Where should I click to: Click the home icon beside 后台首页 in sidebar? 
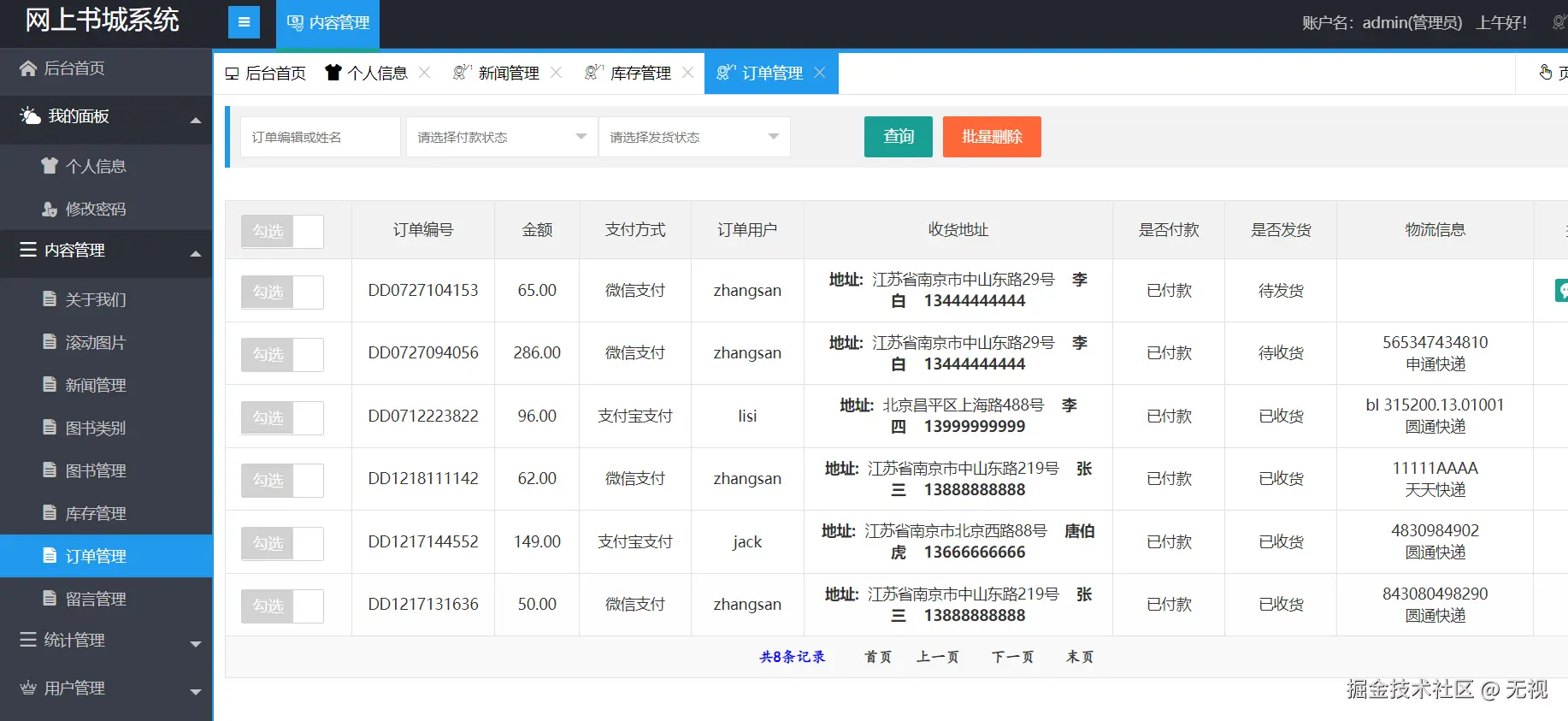pos(28,68)
